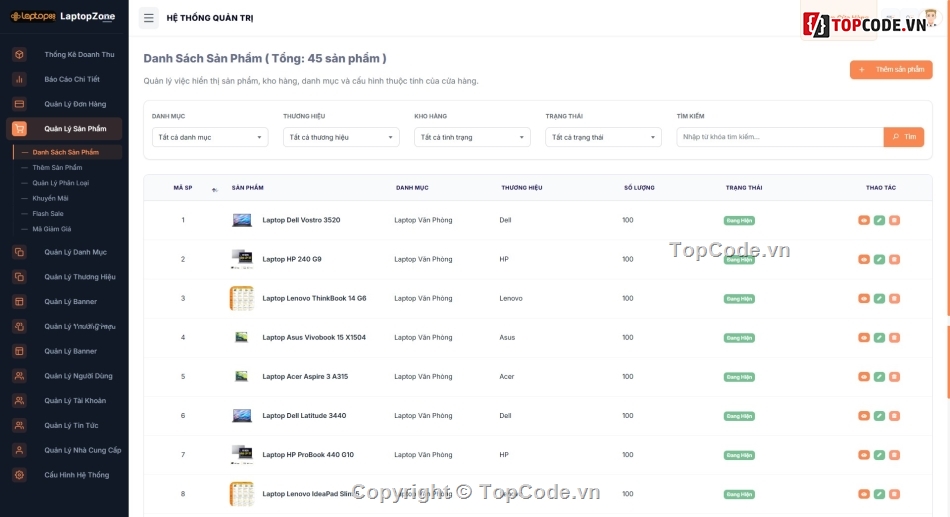Click the Quản Lý Tài Khoản icon
This screenshot has width=950, height=517.
19,401
